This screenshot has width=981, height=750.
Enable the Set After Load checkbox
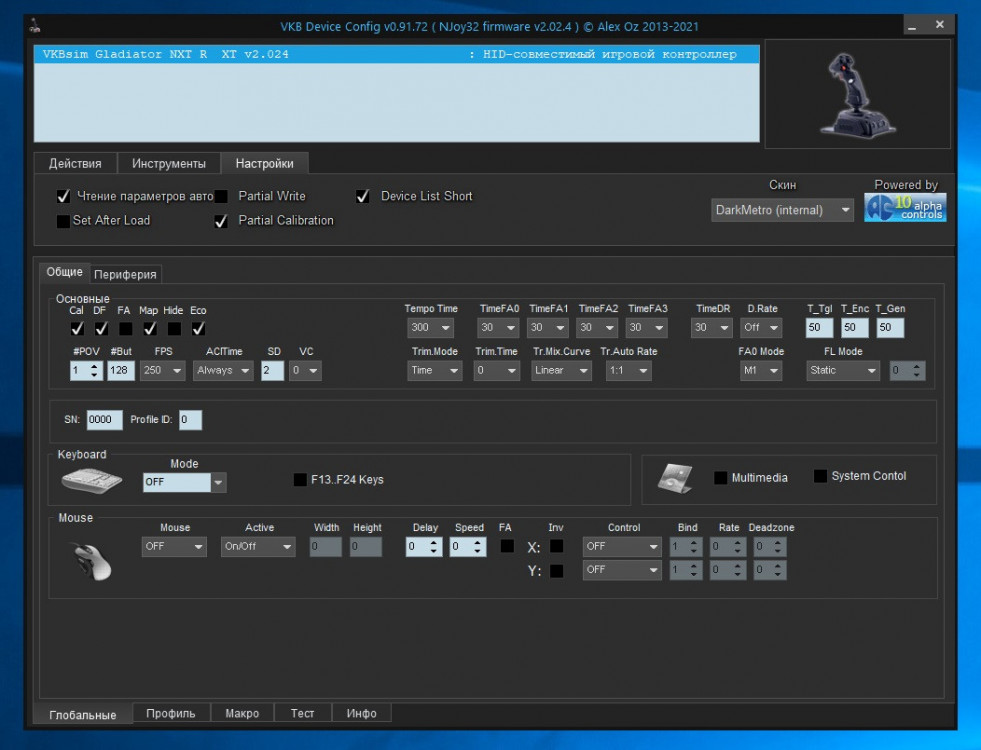coord(64,221)
